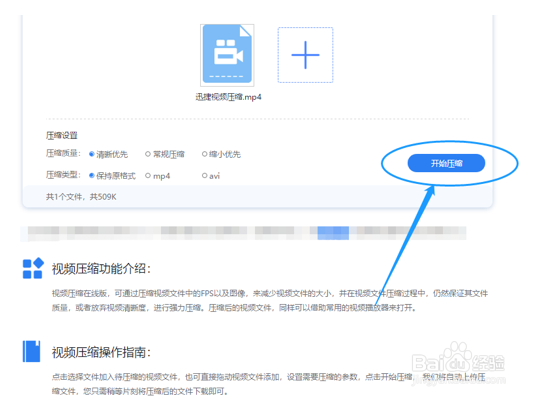Click the highlighted blue item in blurred bar
The image size is (537, 399).
pos(333,233)
